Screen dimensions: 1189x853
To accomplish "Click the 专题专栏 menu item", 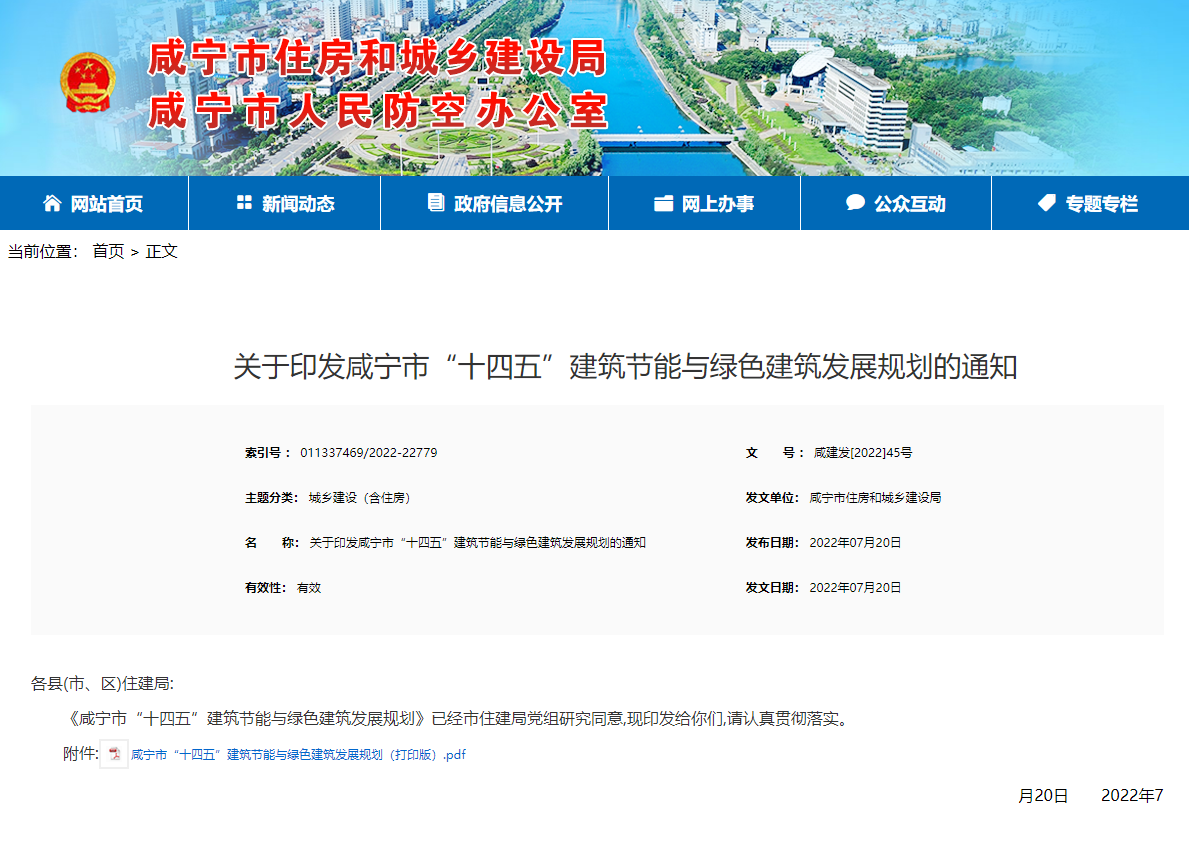I will tap(1104, 202).
